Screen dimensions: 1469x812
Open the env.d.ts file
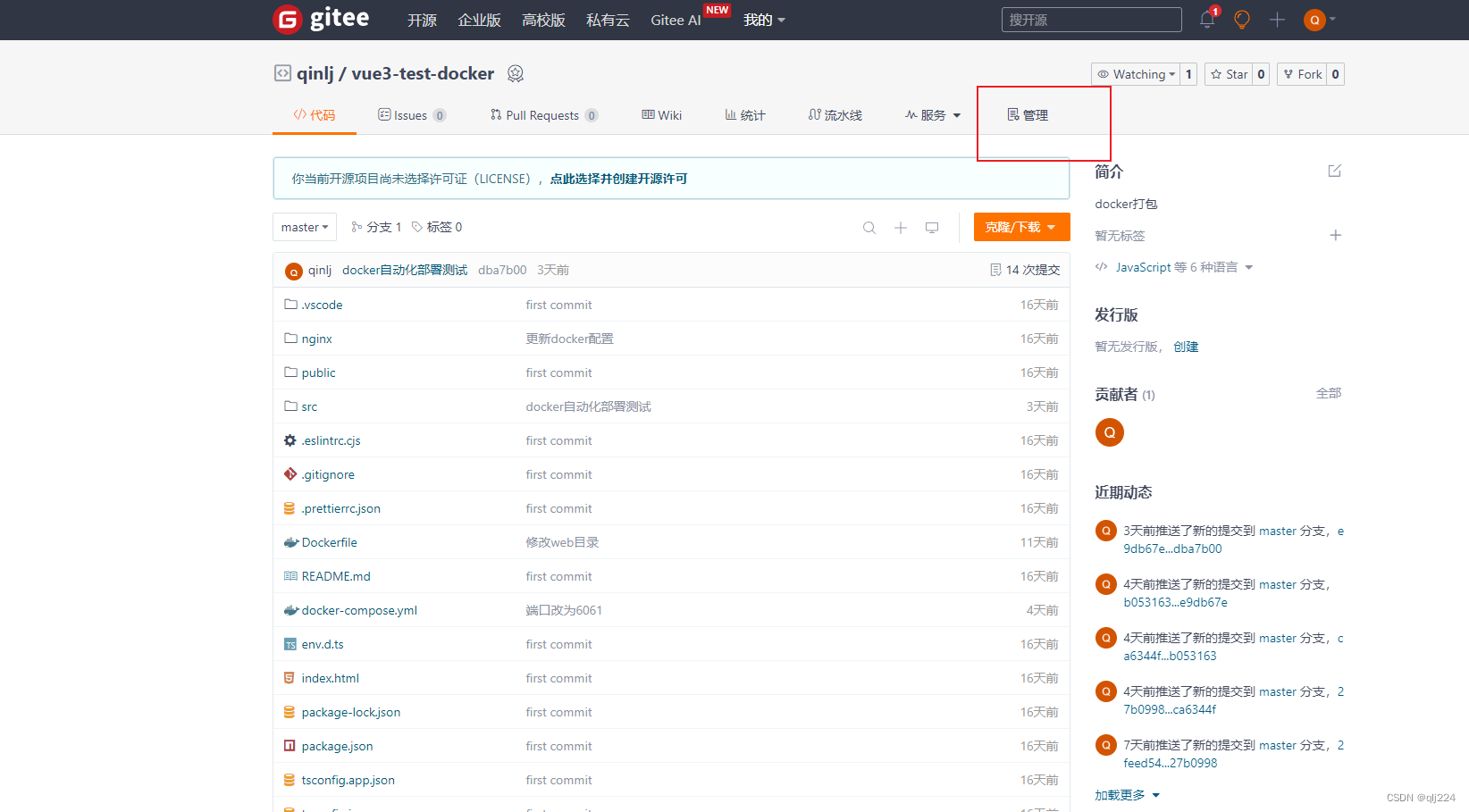point(322,644)
